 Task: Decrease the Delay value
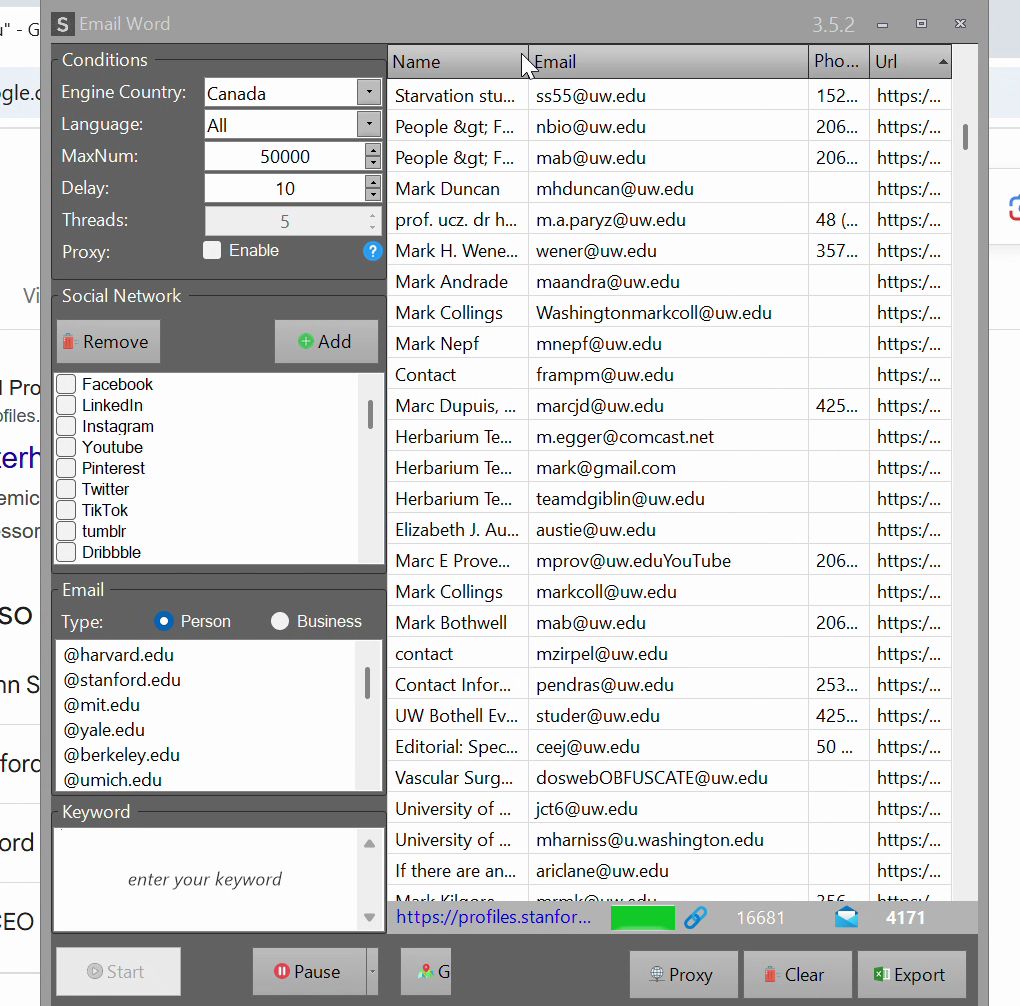pyautogui.click(x=373, y=195)
